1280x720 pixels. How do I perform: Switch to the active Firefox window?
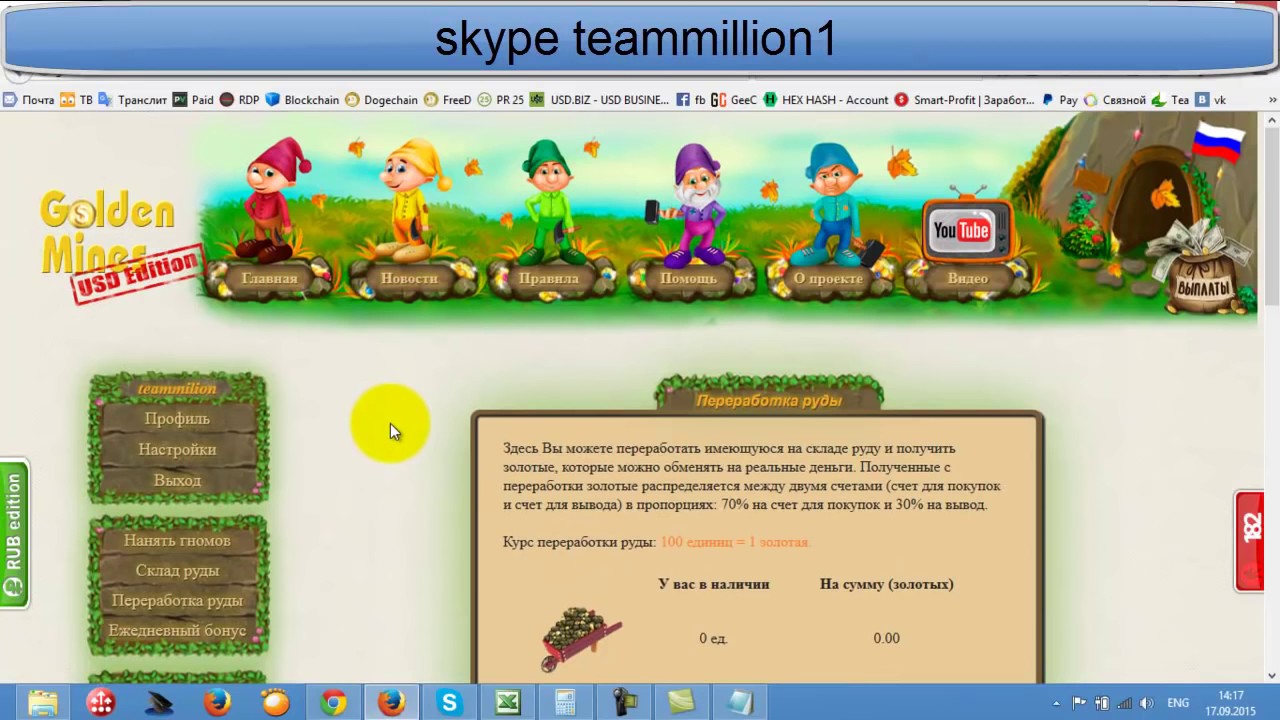pos(391,703)
